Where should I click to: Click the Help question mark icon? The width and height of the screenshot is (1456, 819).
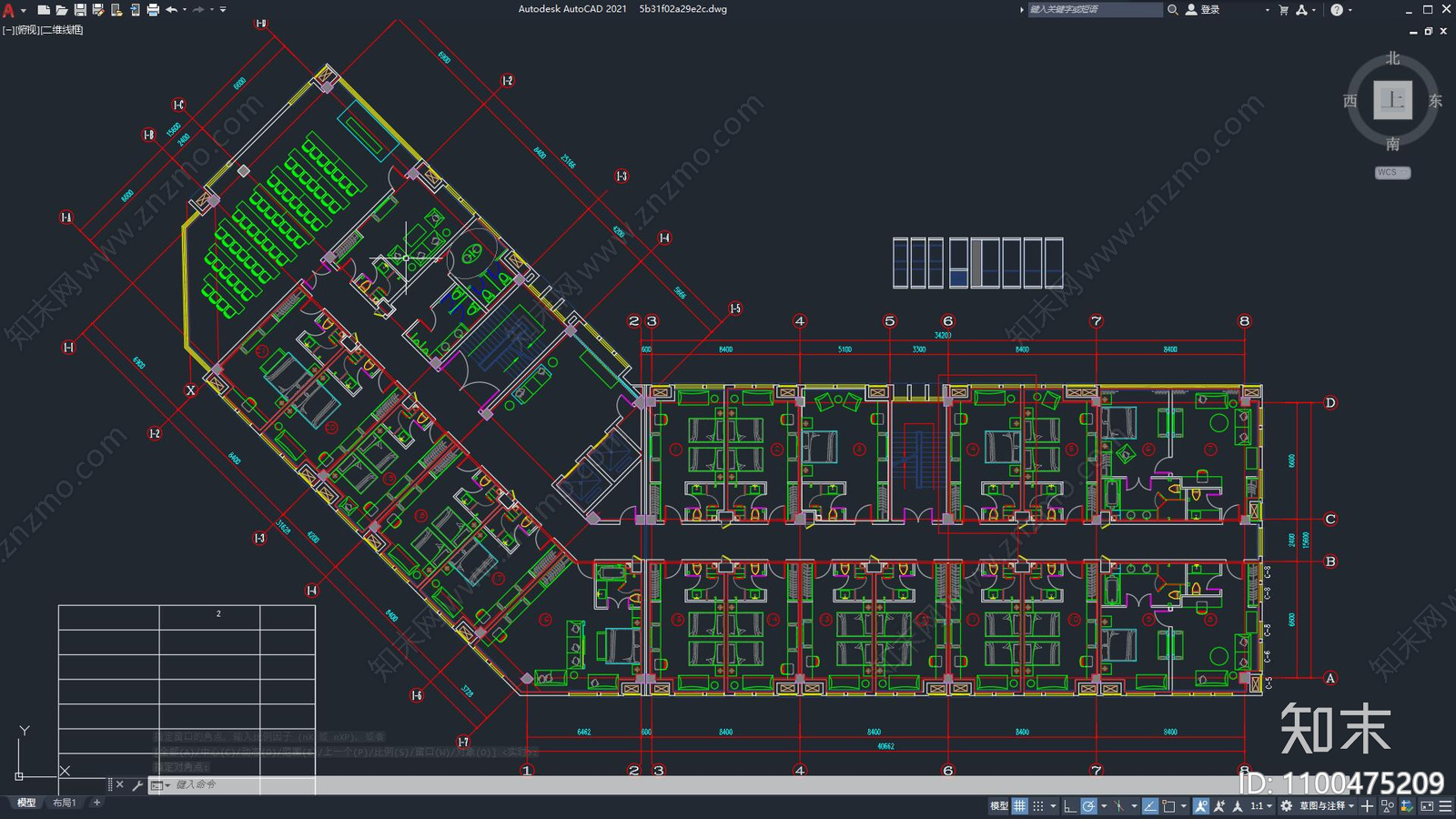coord(1336,10)
